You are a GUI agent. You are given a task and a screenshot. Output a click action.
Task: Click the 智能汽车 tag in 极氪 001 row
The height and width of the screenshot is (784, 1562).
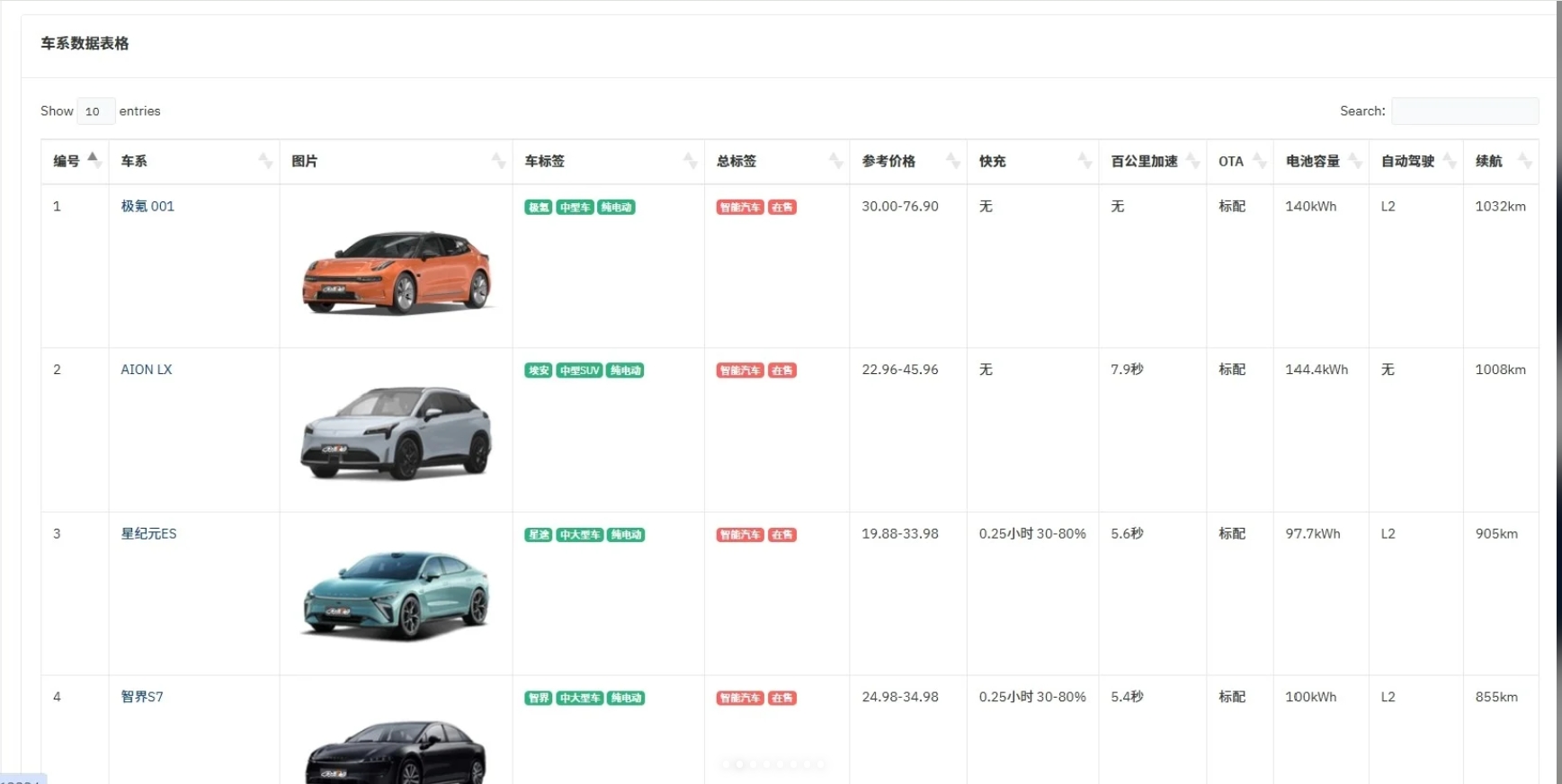[740, 208]
